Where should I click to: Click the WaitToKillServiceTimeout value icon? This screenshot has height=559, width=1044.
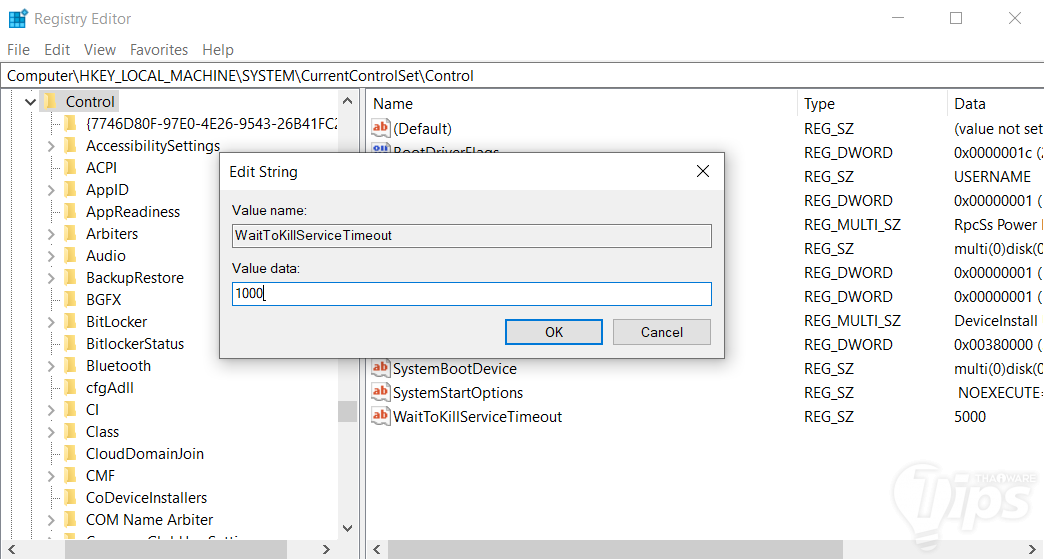[380, 416]
